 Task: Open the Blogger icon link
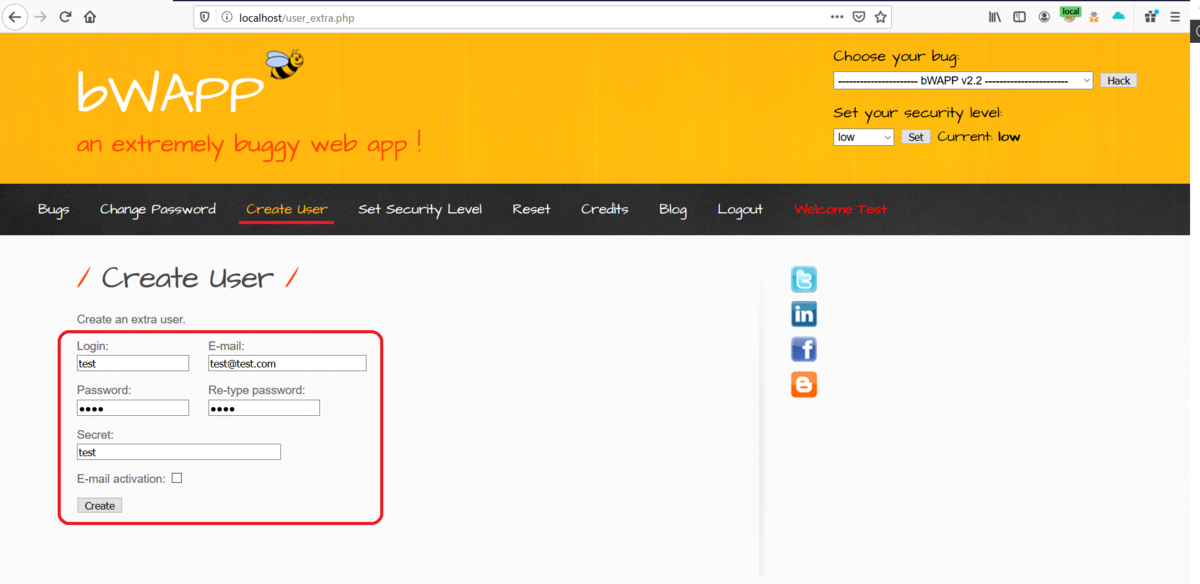[804, 384]
